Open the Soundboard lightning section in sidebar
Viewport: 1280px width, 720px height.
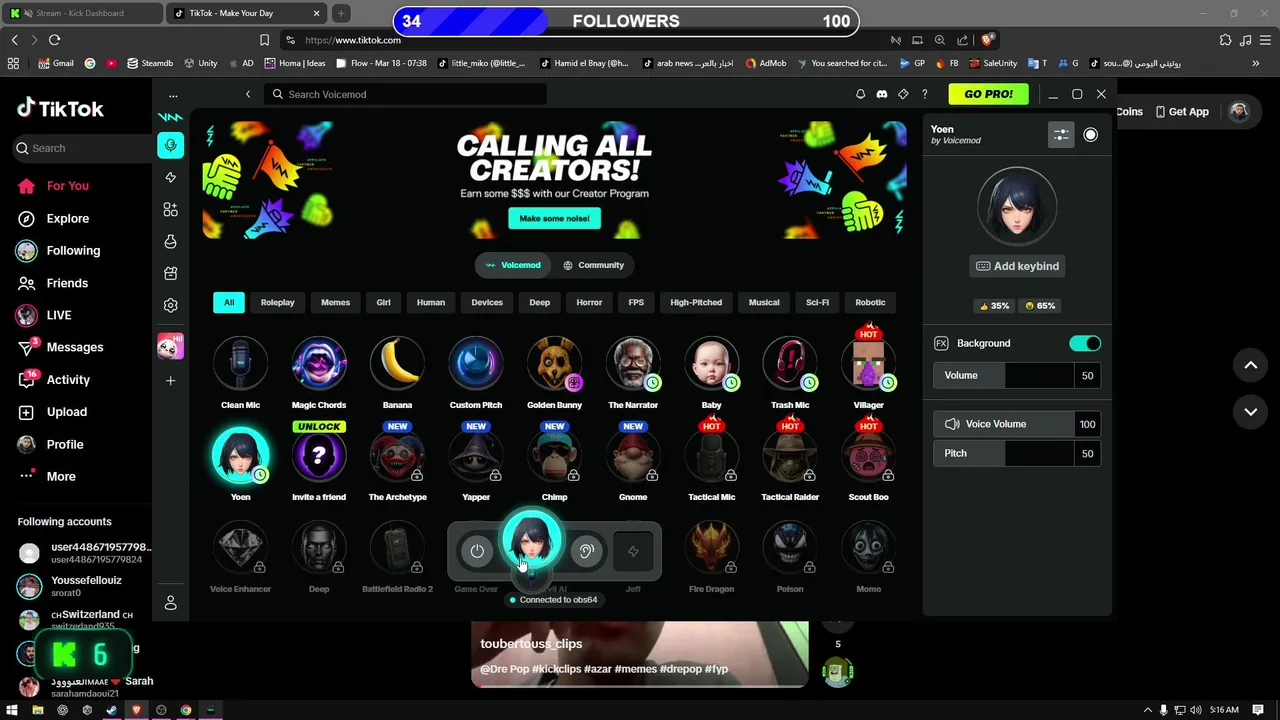point(170,177)
